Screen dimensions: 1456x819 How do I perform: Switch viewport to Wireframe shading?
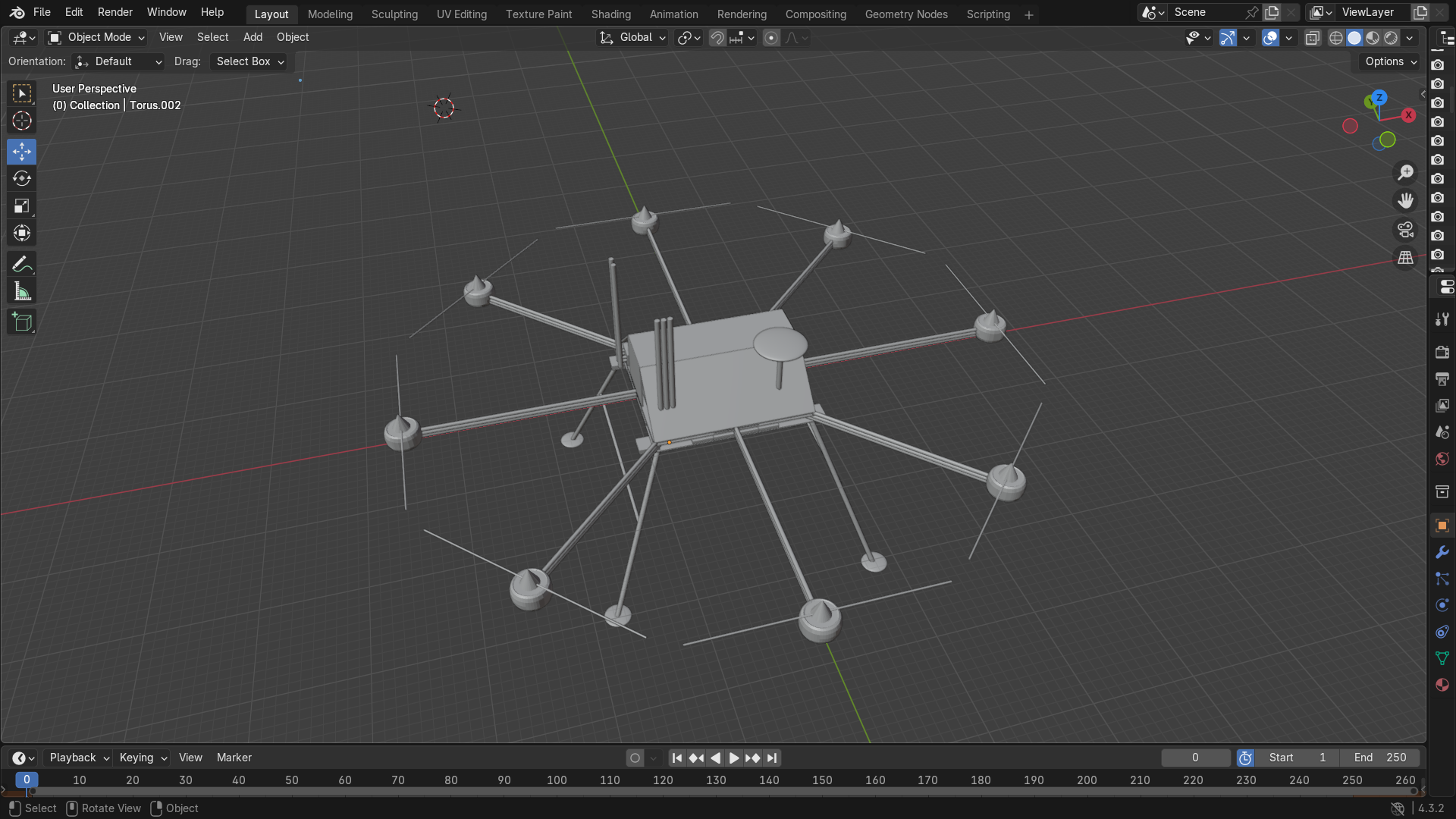click(1335, 37)
